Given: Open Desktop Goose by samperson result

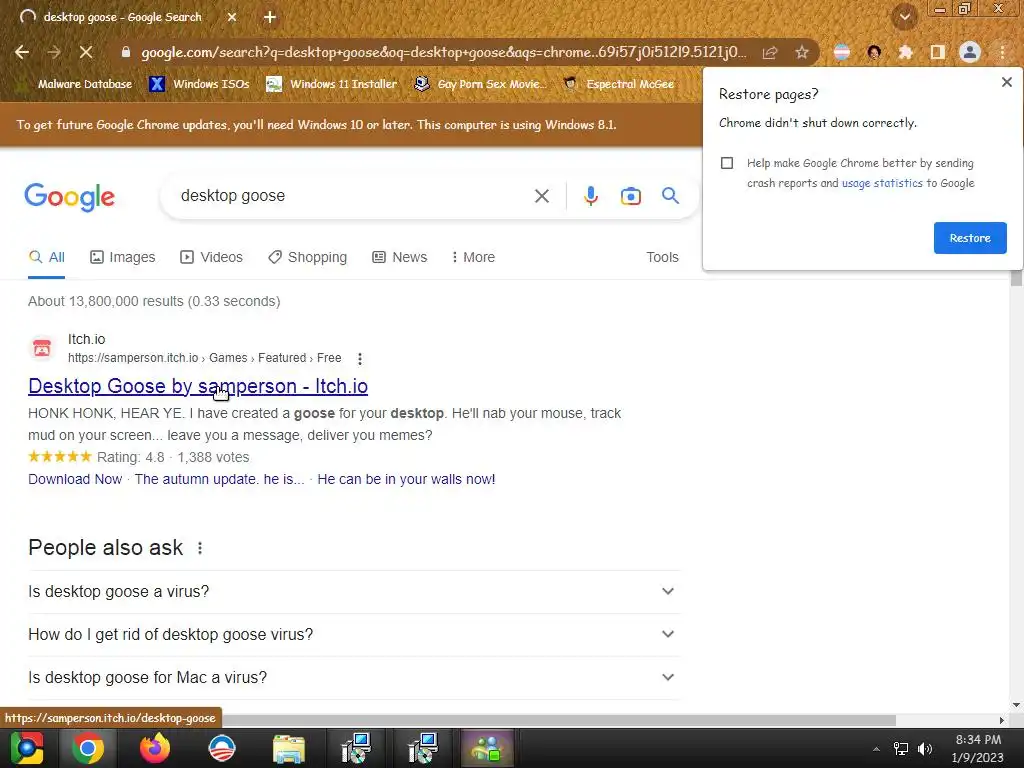Looking at the screenshot, I should (198, 386).
